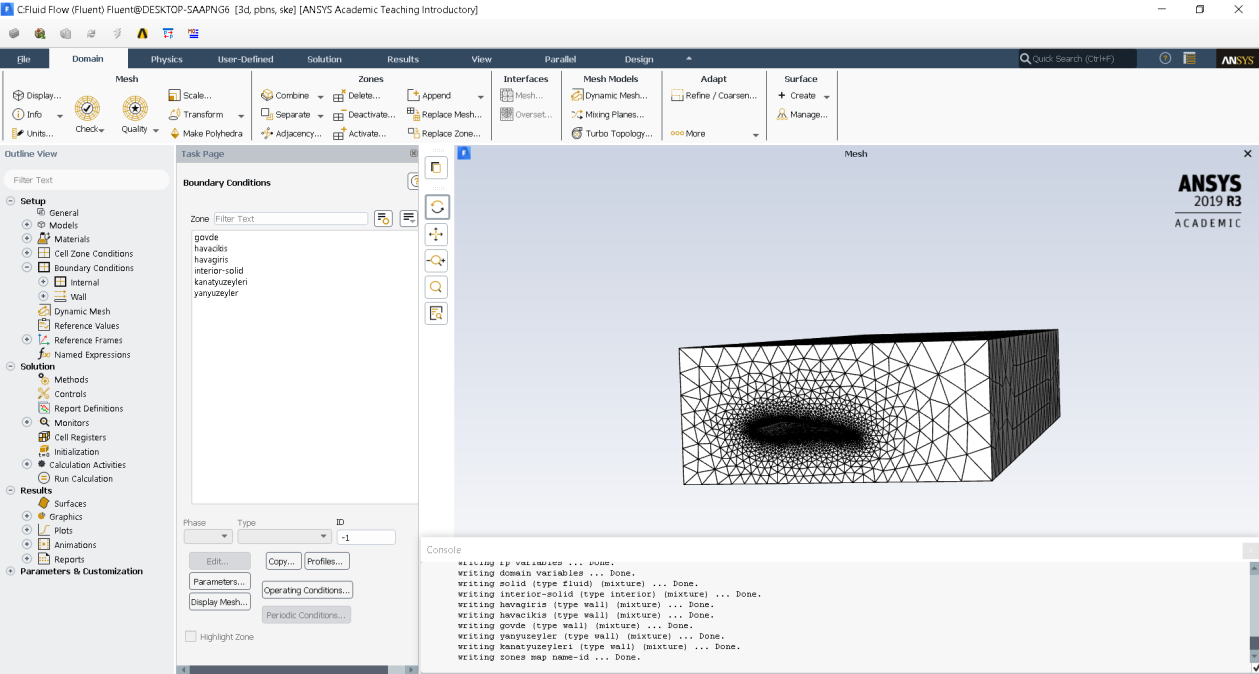The width and height of the screenshot is (1259, 674).
Task: Expand the Monitors tree node
Action: 27,423
